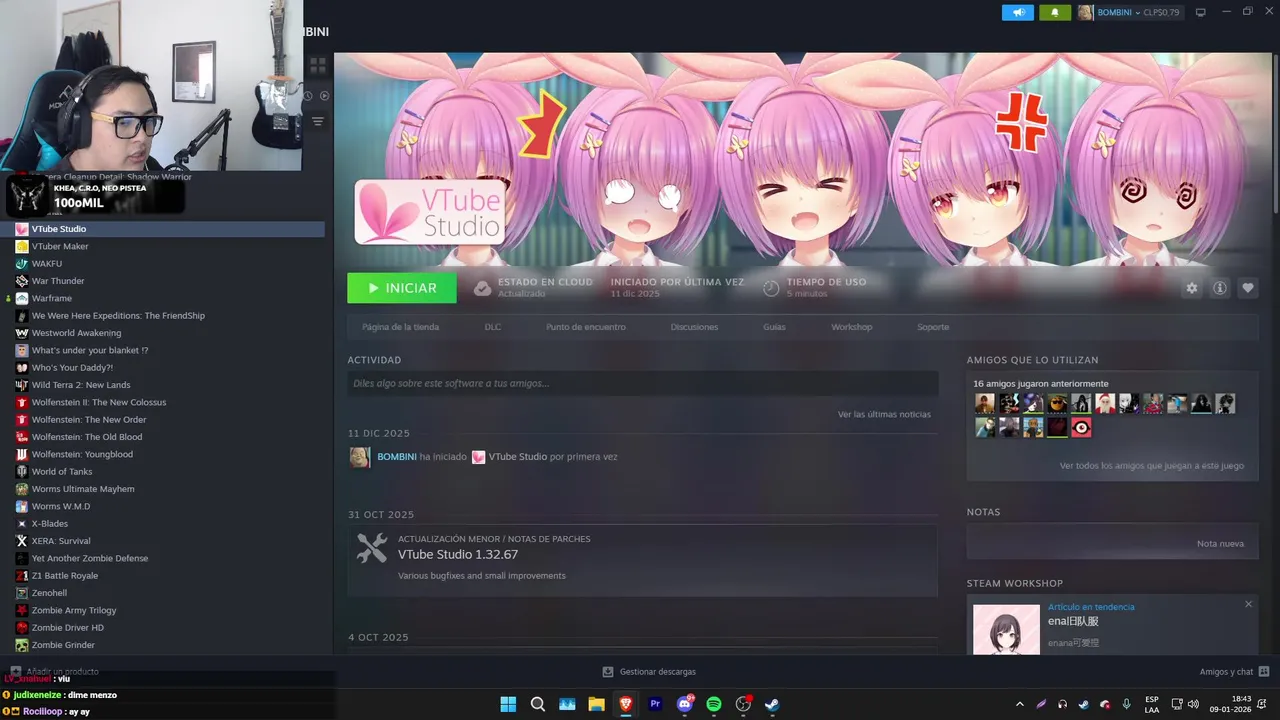Open Página de la tienda tab
This screenshot has width=1280, height=720.
tap(400, 327)
